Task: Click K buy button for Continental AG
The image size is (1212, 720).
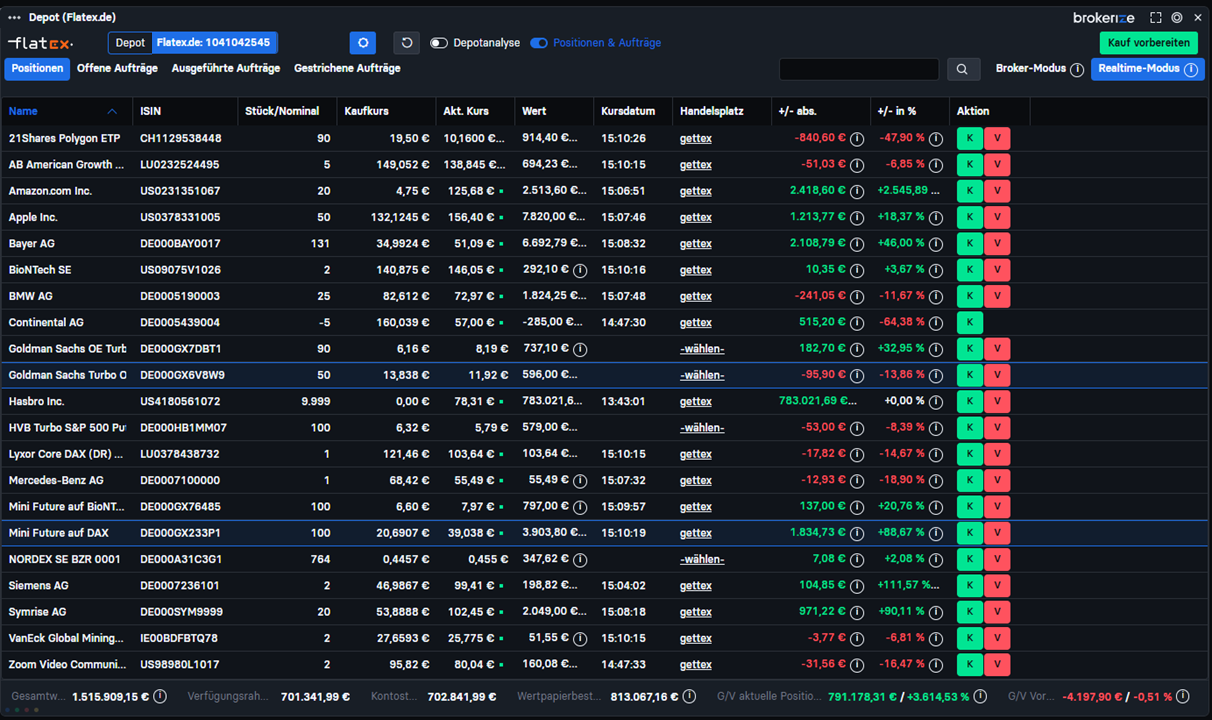Action: [969, 322]
